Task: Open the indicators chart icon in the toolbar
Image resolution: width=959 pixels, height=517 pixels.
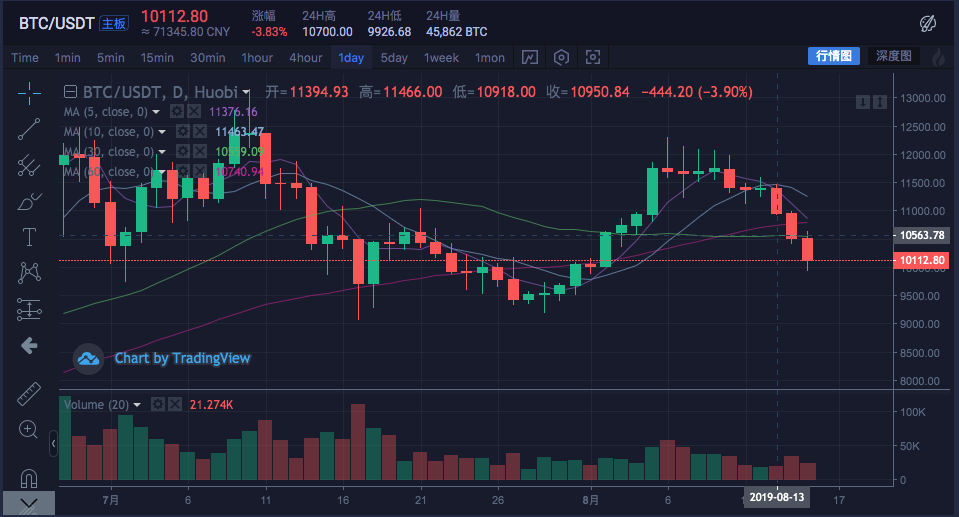Action: pyautogui.click(x=529, y=57)
